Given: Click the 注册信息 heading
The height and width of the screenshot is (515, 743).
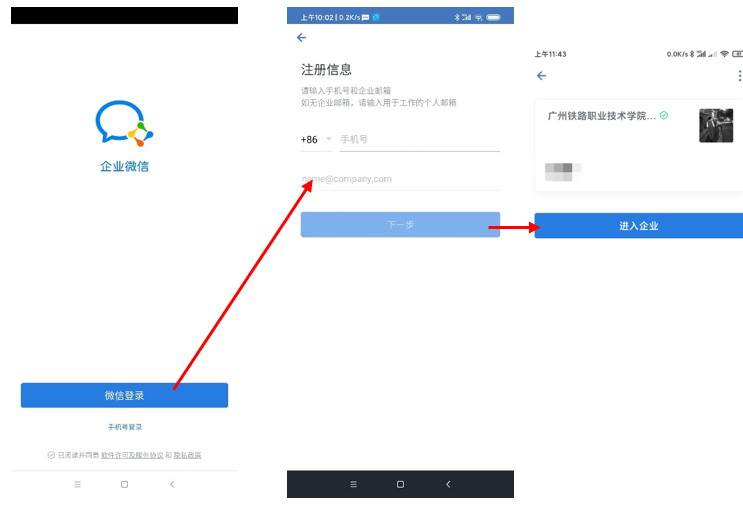Looking at the screenshot, I should coord(326,70).
